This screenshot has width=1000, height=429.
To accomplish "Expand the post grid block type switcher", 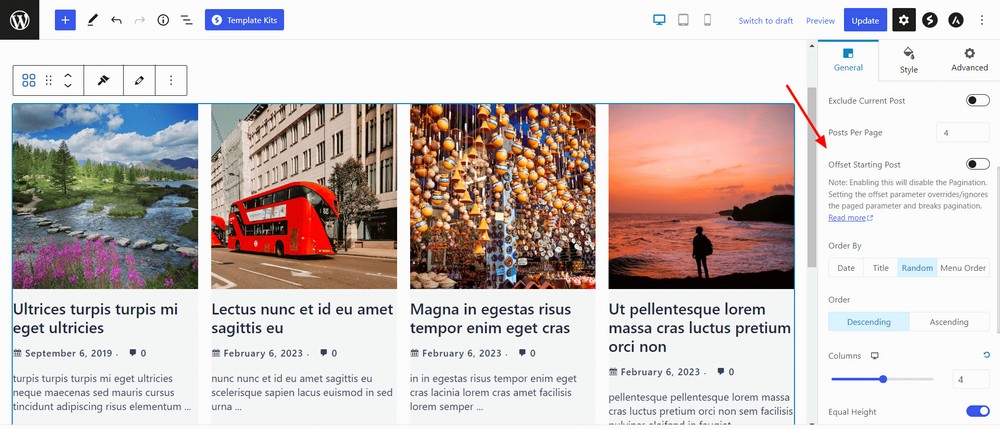I will pyautogui.click(x=29, y=80).
